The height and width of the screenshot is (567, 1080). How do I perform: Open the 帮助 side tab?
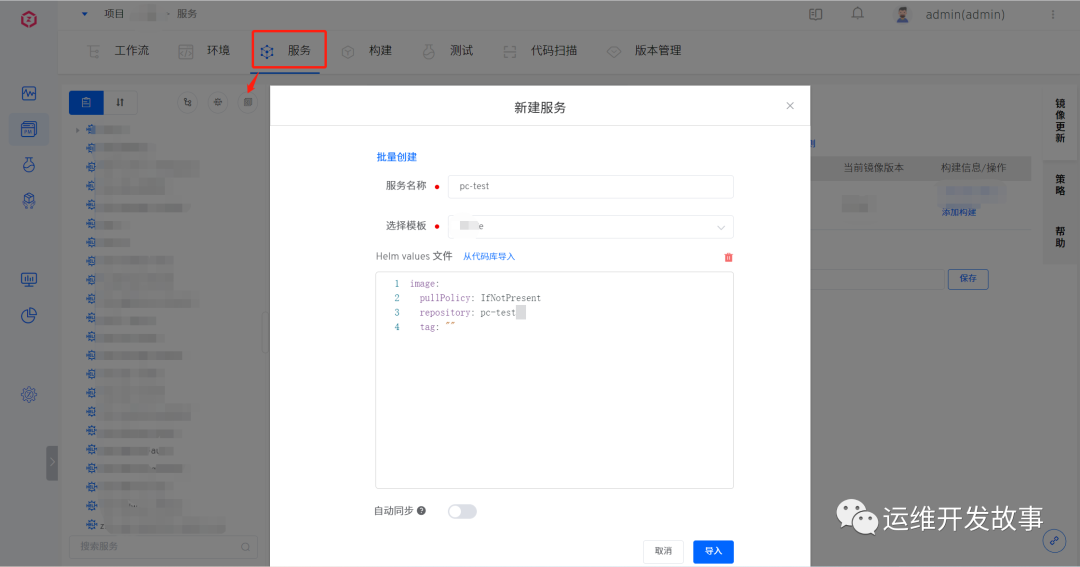tap(1060, 237)
